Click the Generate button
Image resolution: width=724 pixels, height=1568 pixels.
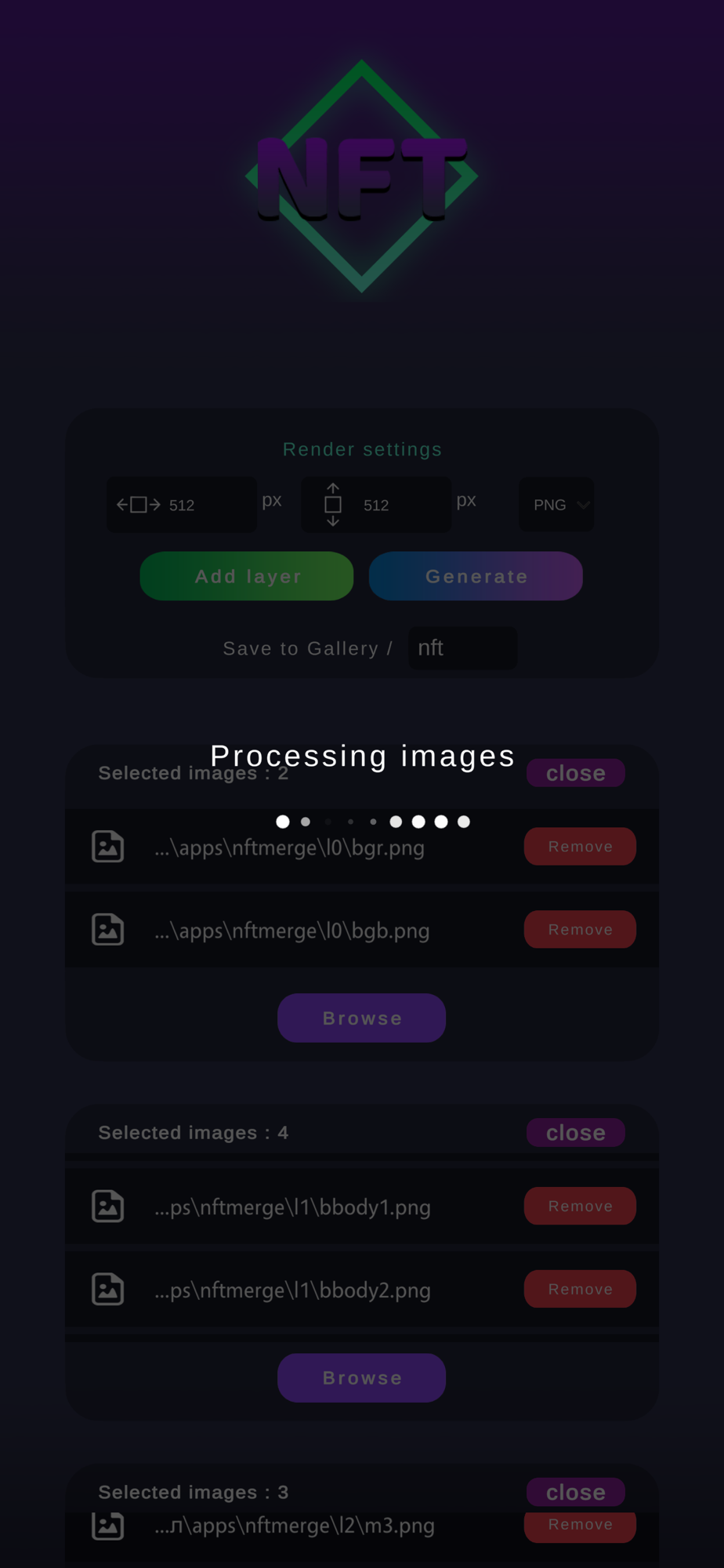pyautogui.click(x=476, y=576)
